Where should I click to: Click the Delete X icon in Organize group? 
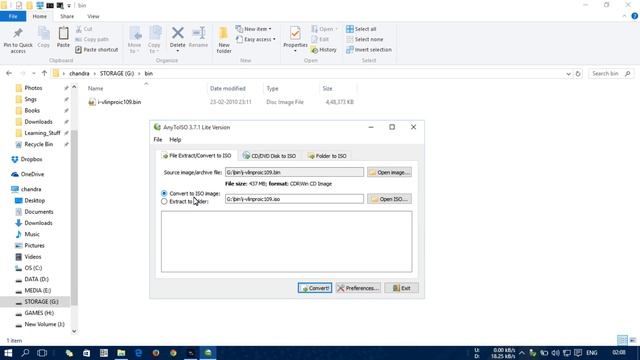click(x=178, y=33)
